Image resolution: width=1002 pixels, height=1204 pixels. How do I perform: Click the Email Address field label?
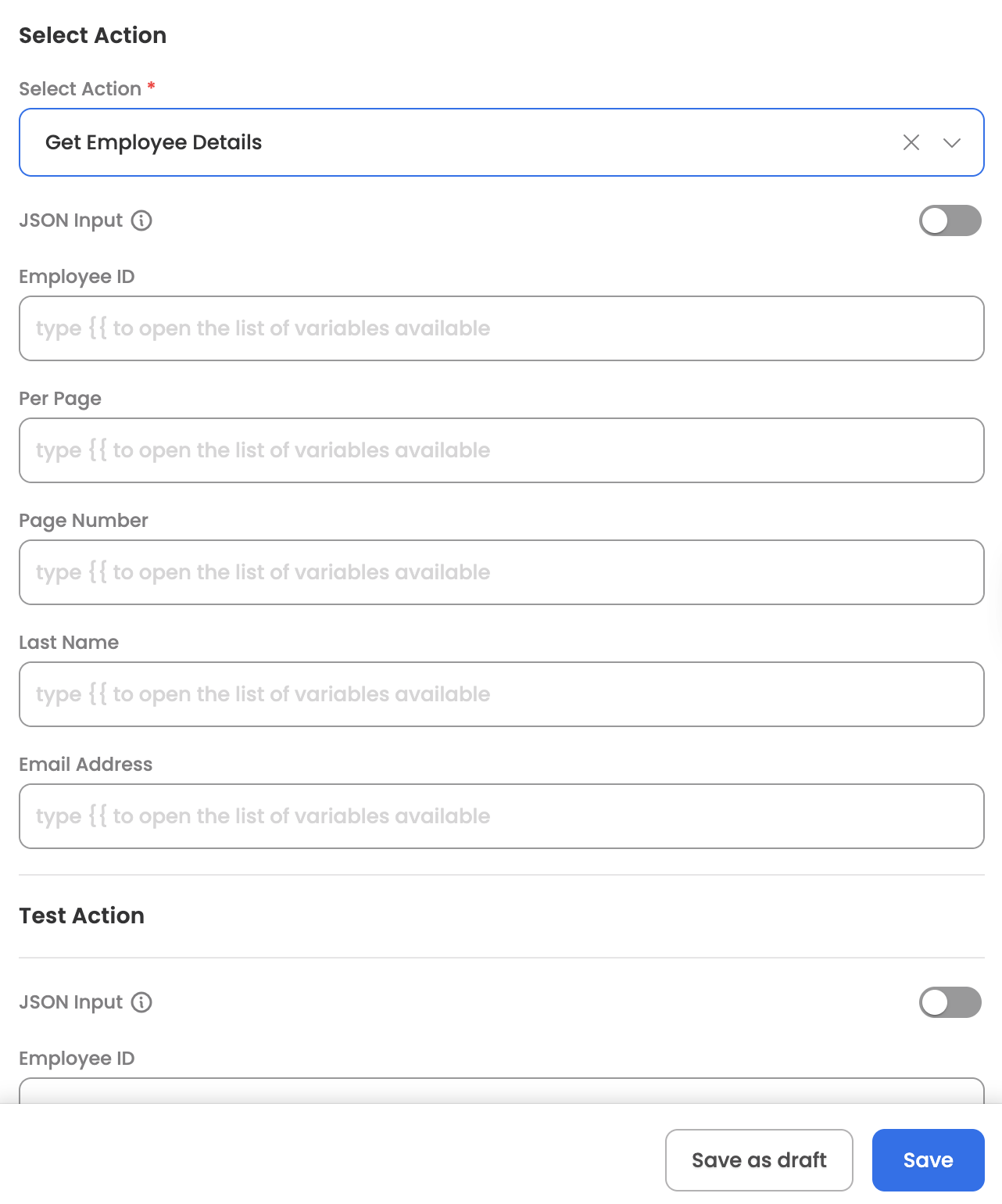point(86,765)
